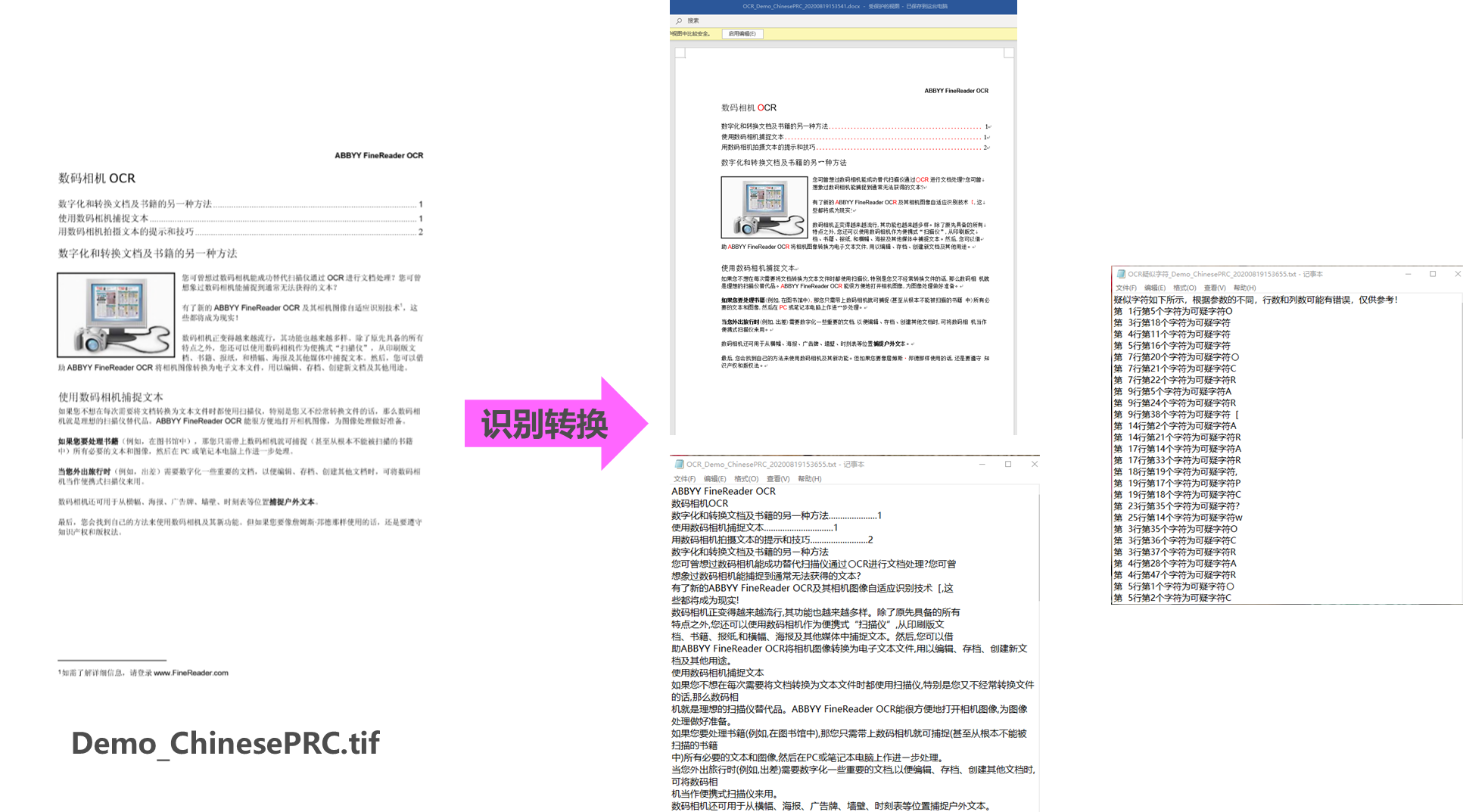Image resolution: width=1463 pixels, height=812 pixels.
Task: Click the 使用数码相机捕捉文本 section heading in Word body
Action: coord(758,268)
